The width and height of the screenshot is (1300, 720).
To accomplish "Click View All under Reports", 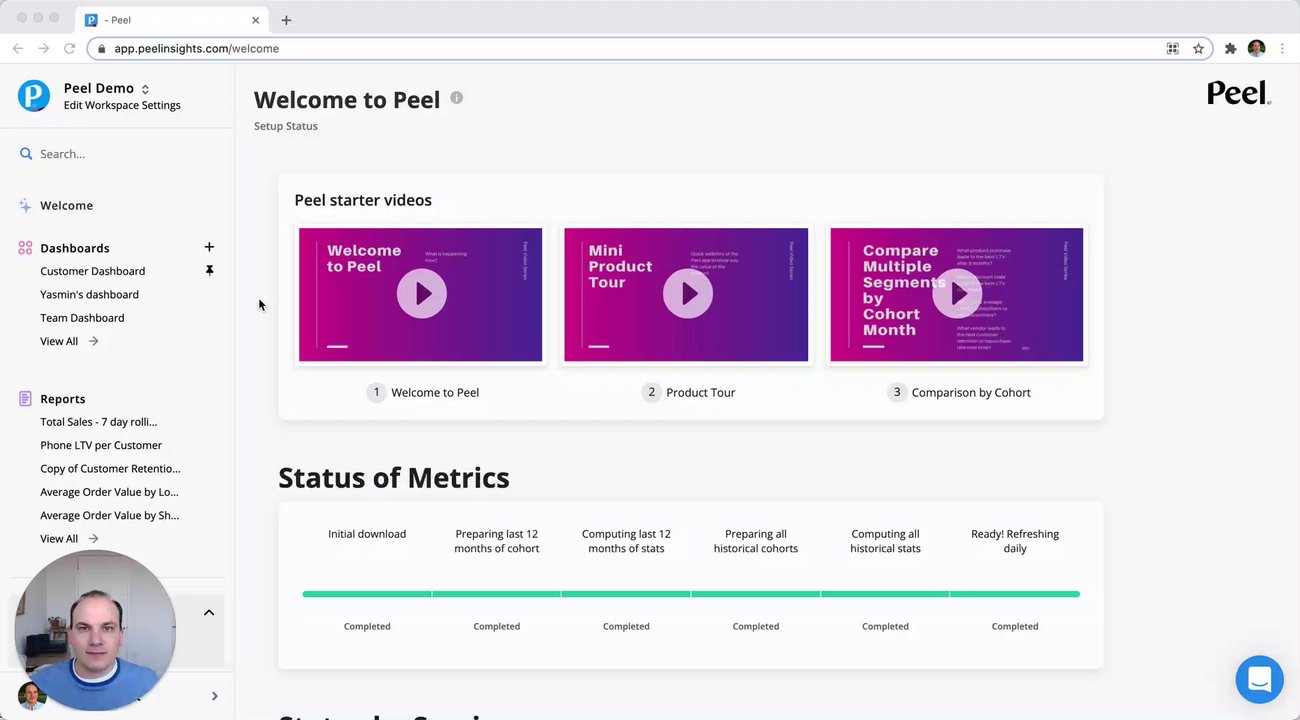I will (69, 539).
